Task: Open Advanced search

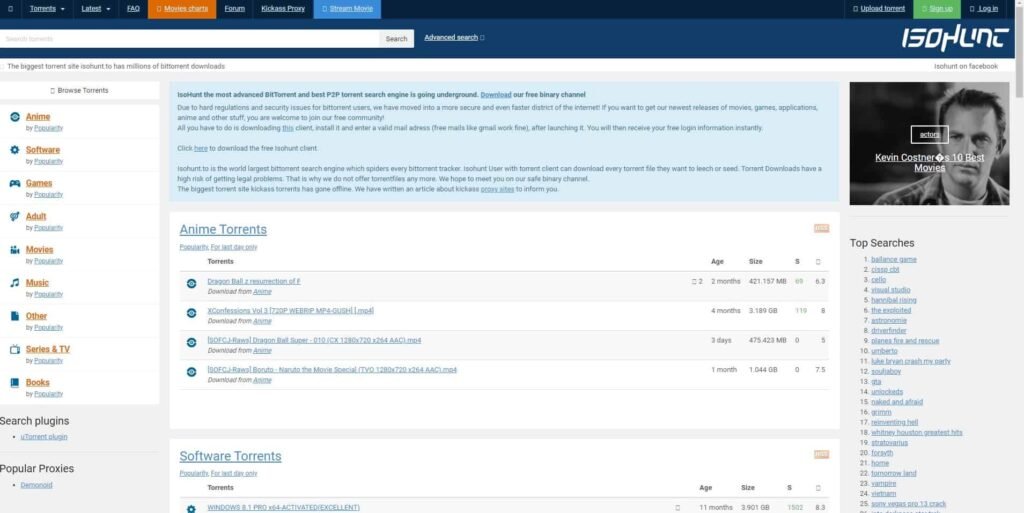Action: (x=451, y=37)
